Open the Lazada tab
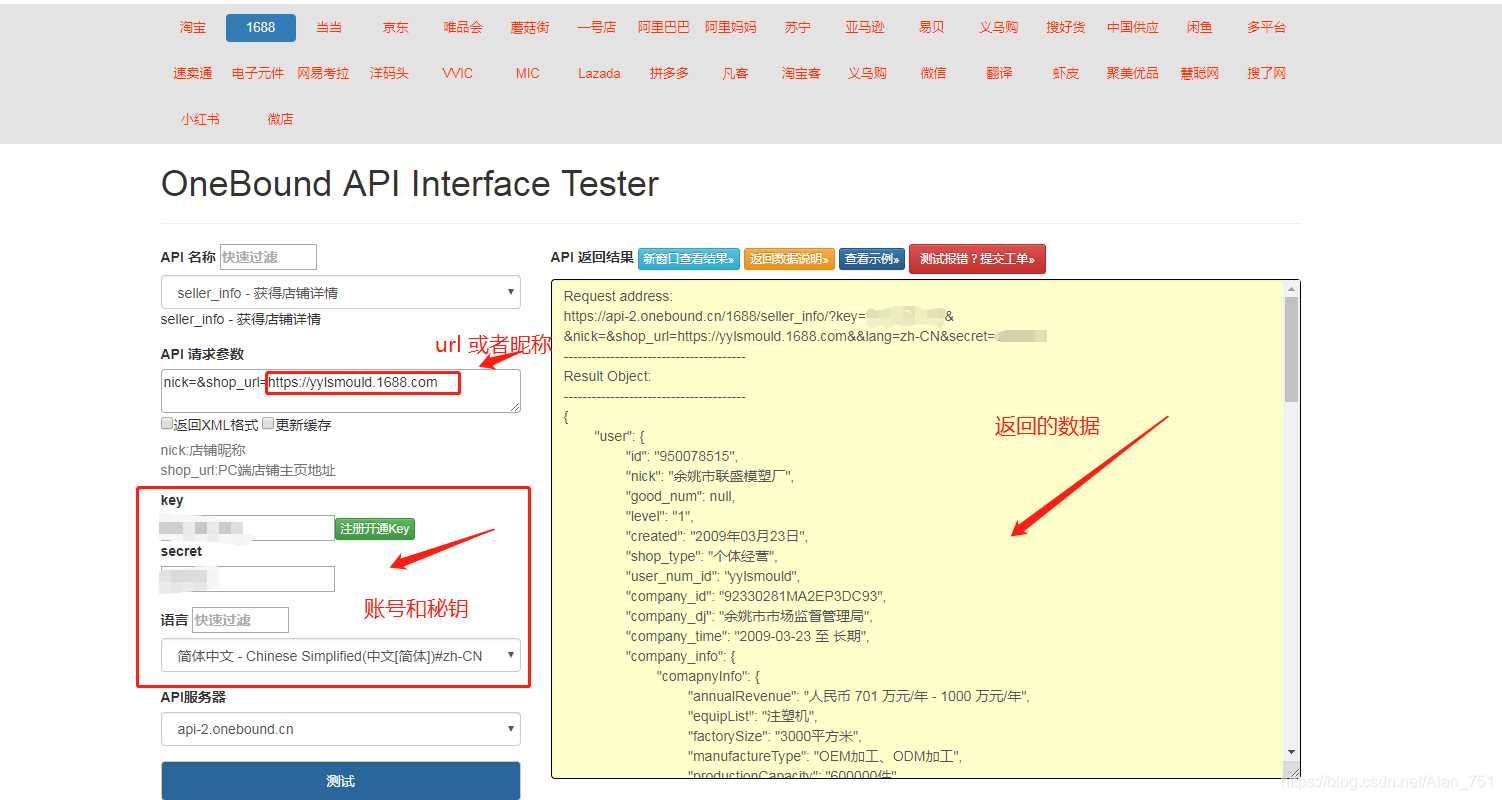Screen dimensions: 1502x800 [x=599, y=74]
